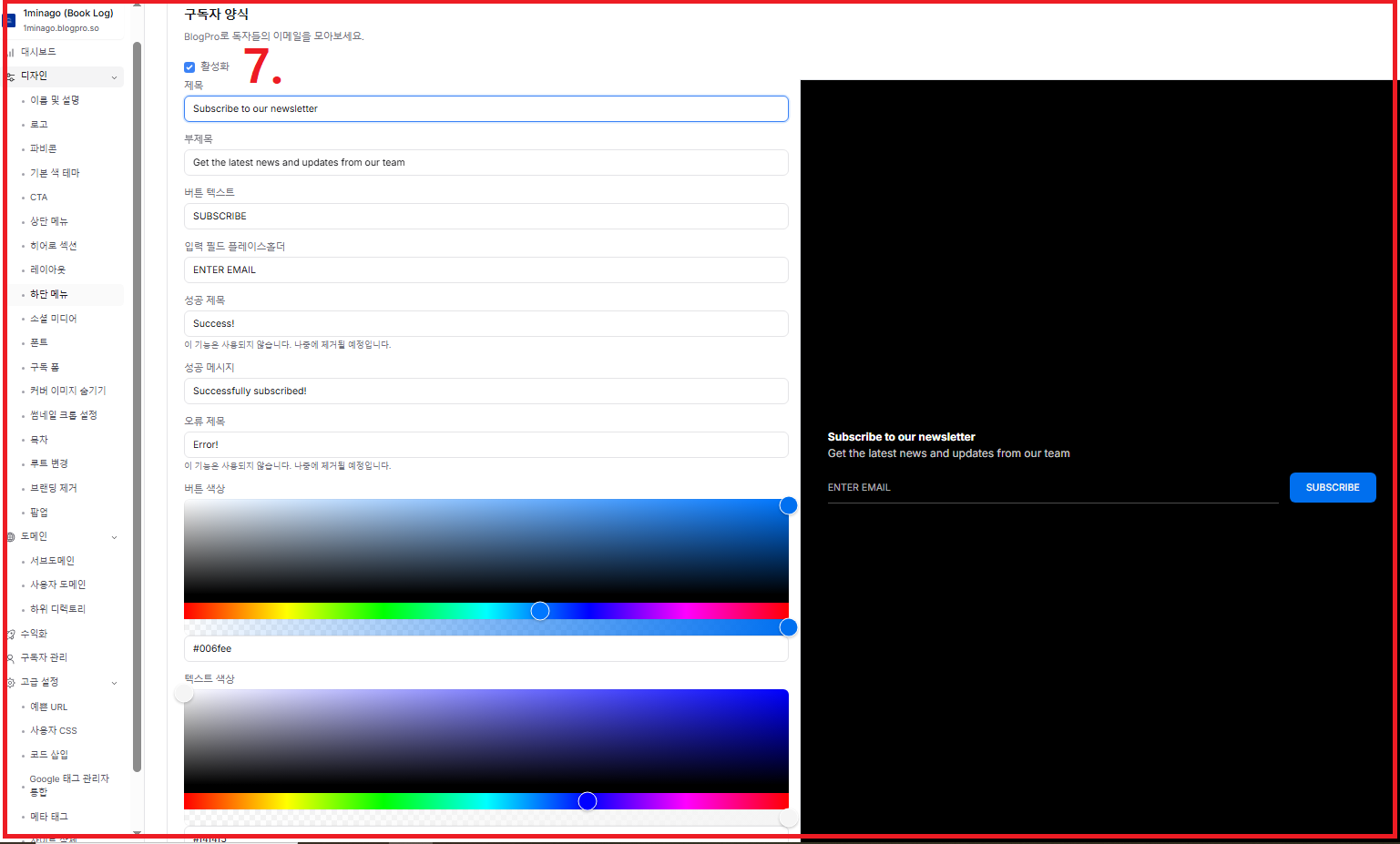This screenshot has height=844, width=1400.
Task: Click the button color hue slider handle
Action: [x=540, y=611]
